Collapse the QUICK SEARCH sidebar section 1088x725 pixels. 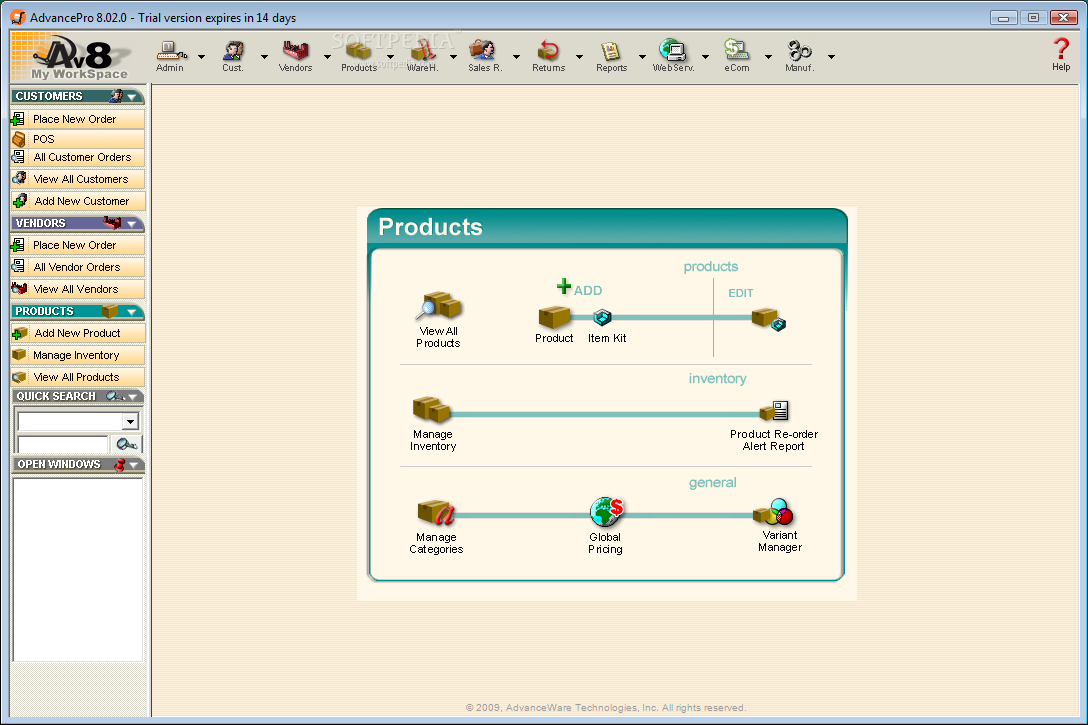click(132, 397)
